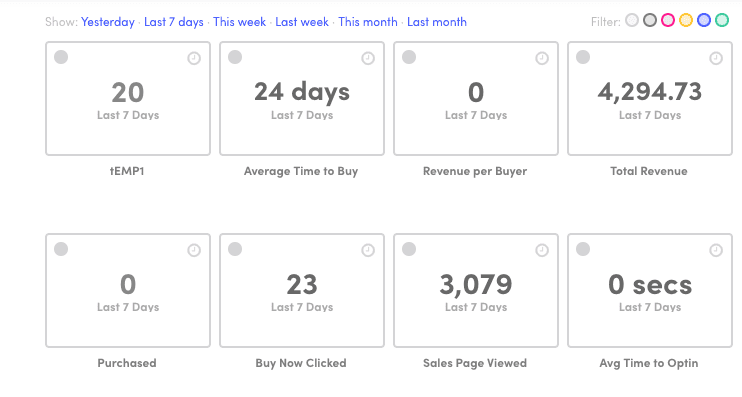
Task: Click the gray color dot on Revenue per Buyer card
Action: (x=409, y=57)
